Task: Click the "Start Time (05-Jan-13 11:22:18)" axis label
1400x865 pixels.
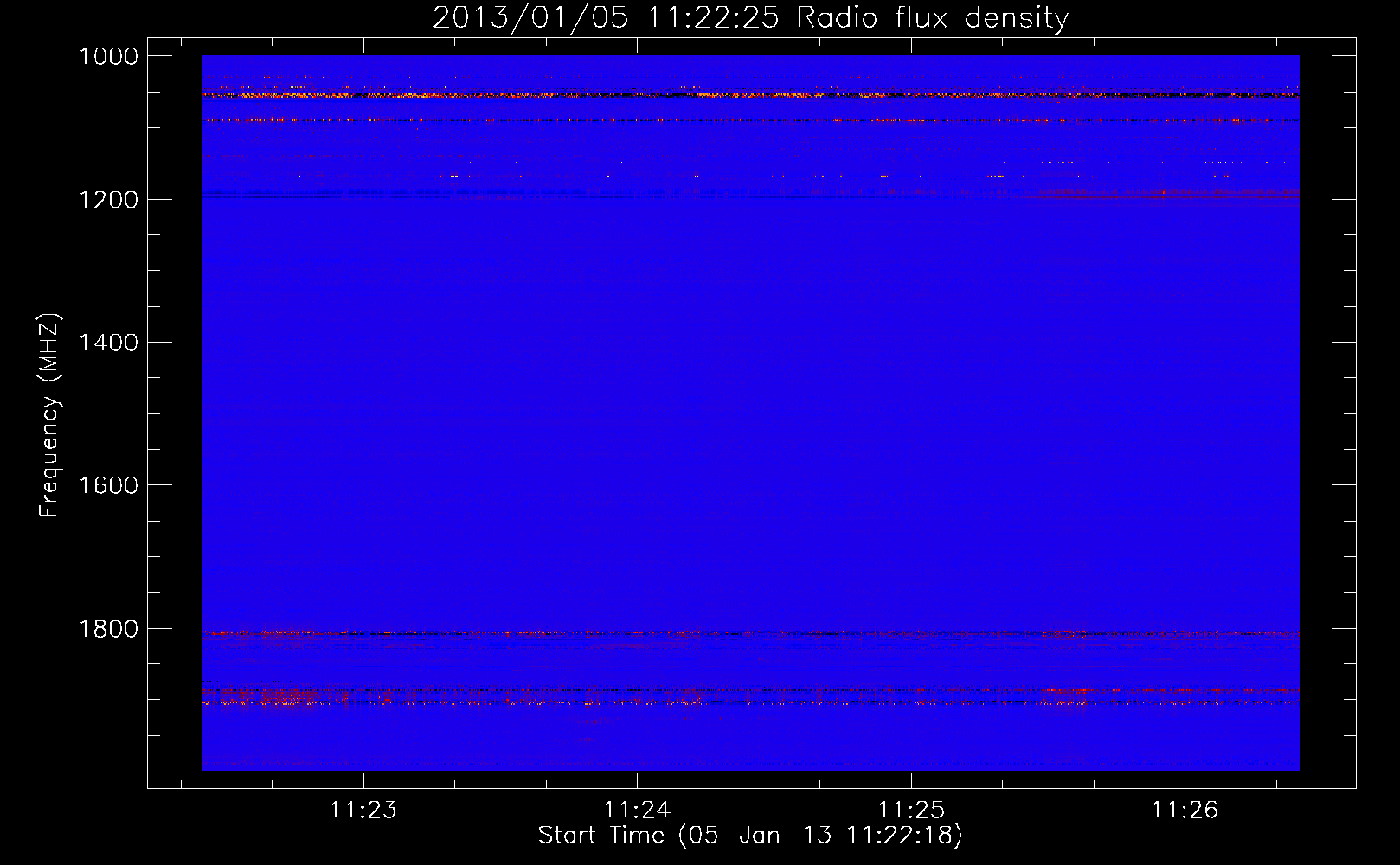Action: tap(750, 836)
